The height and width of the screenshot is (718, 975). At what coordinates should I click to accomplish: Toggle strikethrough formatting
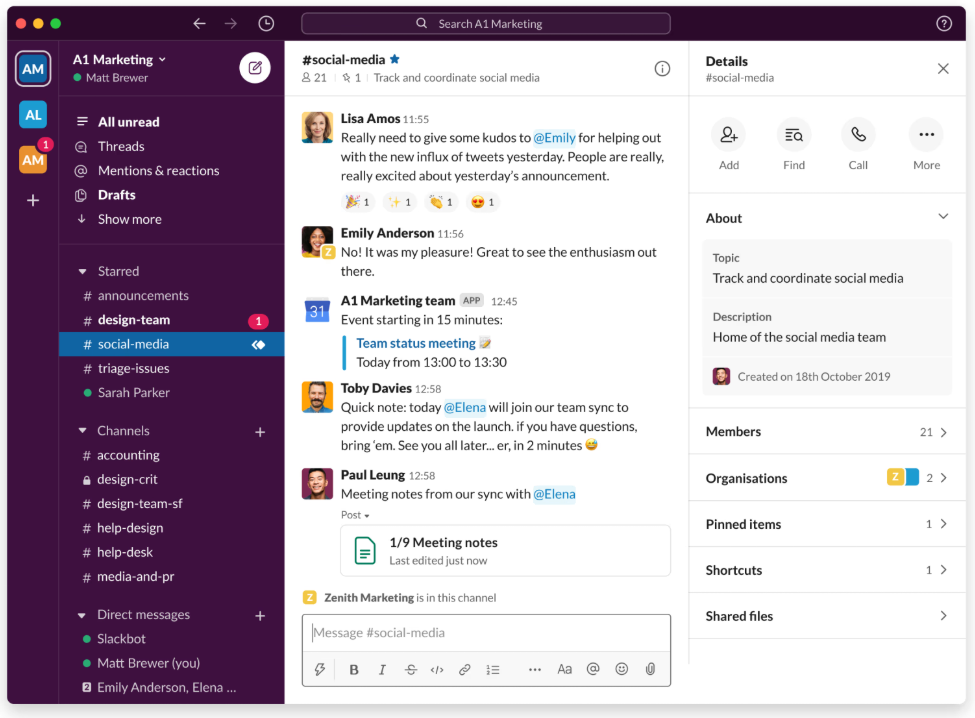pyautogui.click(x=410, y=670)
